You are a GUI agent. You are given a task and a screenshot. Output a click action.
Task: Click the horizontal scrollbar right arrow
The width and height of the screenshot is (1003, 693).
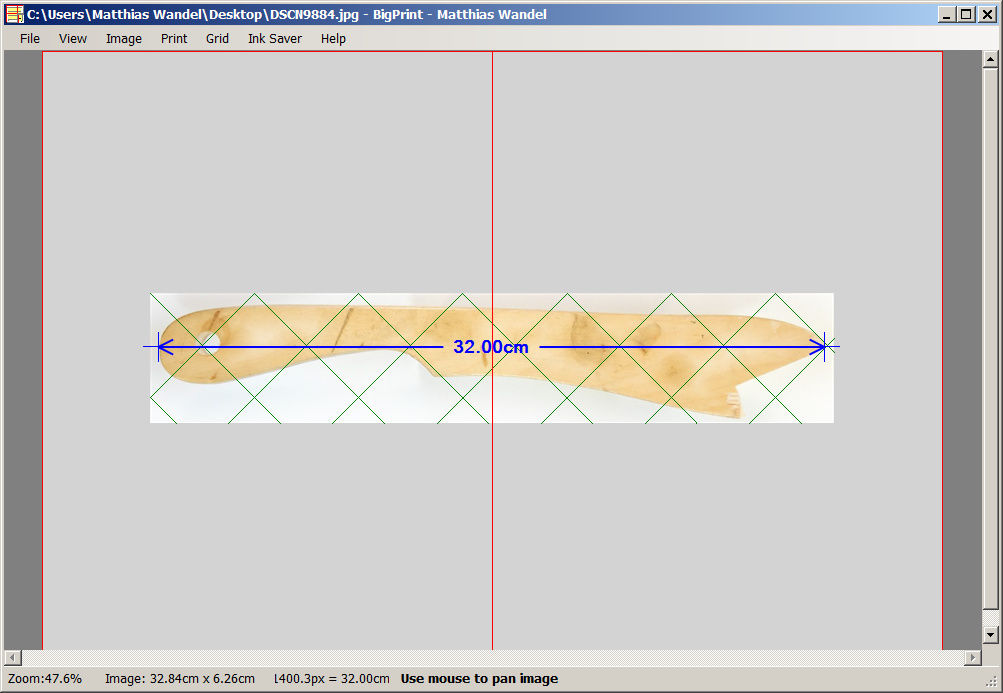coord(971,658)
